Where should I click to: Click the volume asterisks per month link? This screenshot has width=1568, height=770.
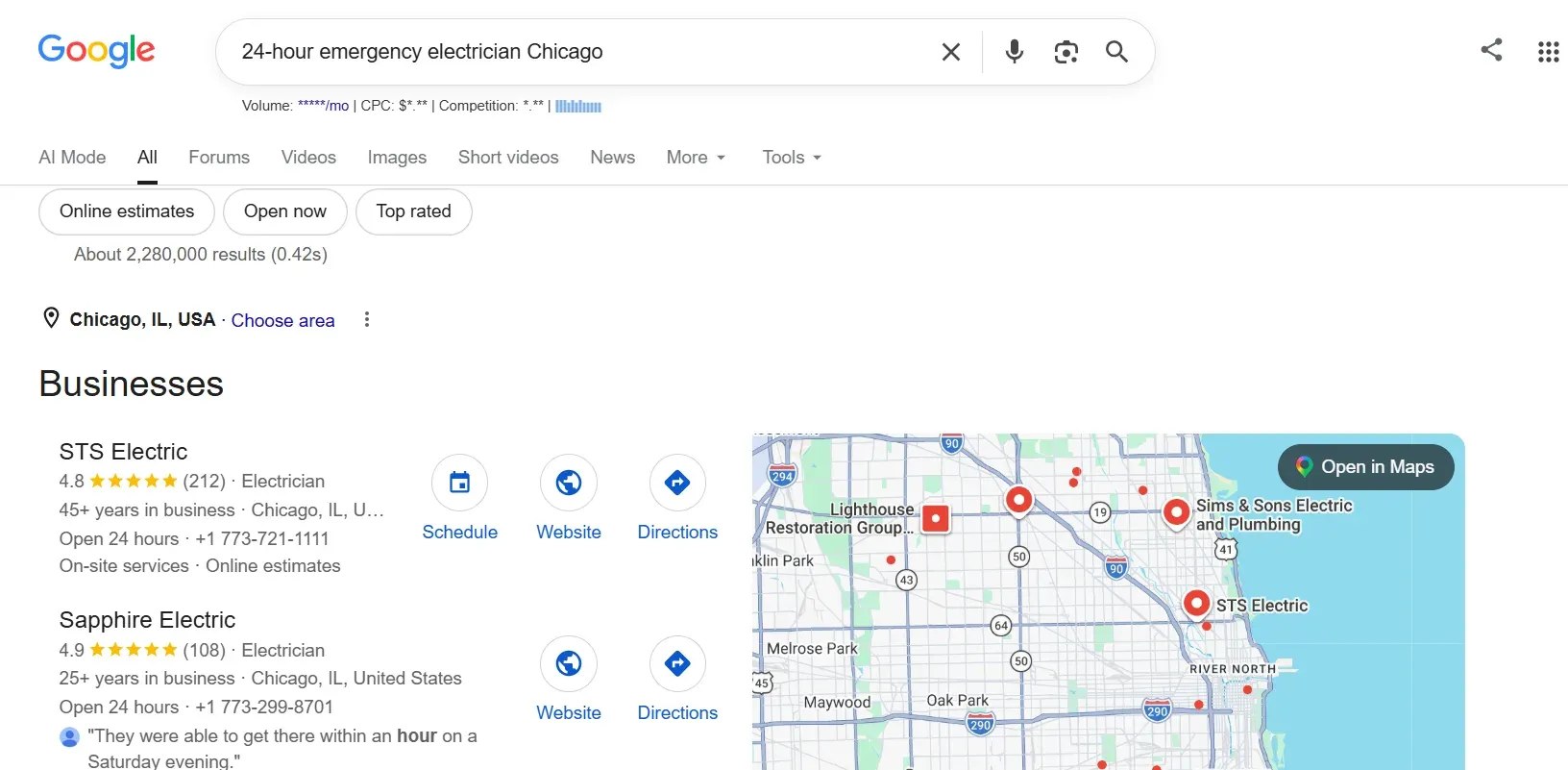[x=323, y=106]
